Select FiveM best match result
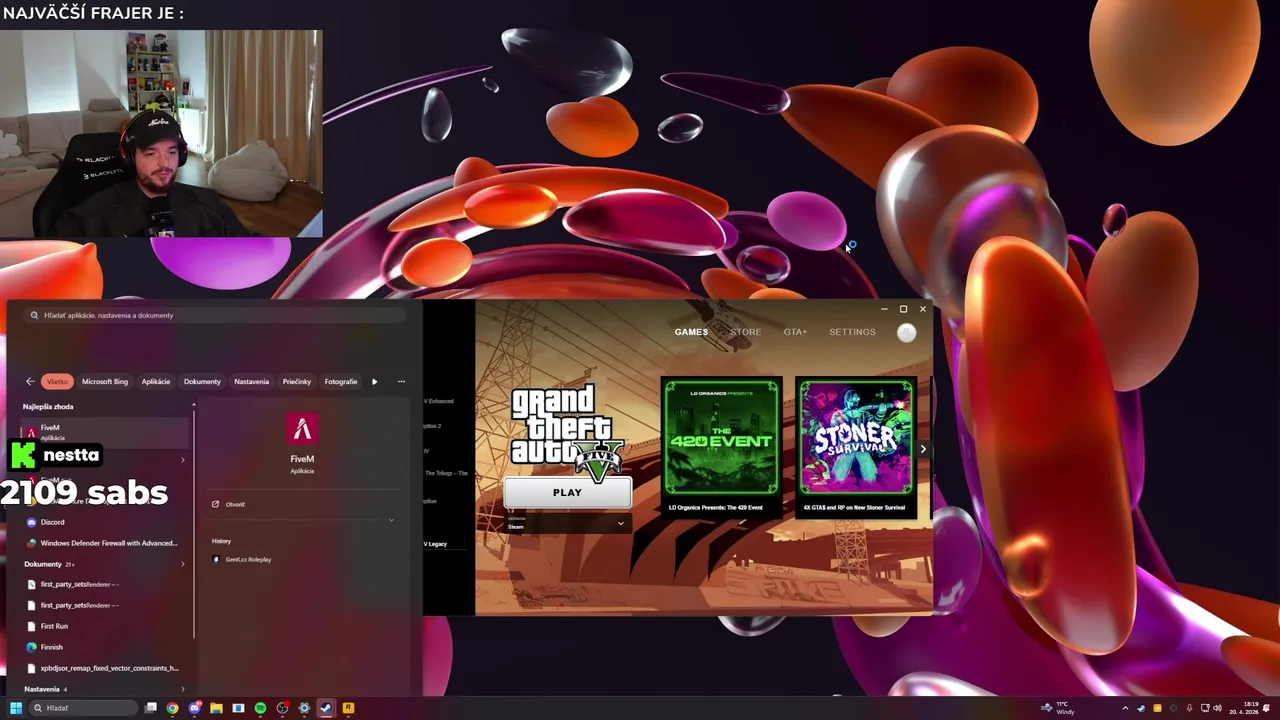Screen dimensions: 1280x720 coord(104,432)
